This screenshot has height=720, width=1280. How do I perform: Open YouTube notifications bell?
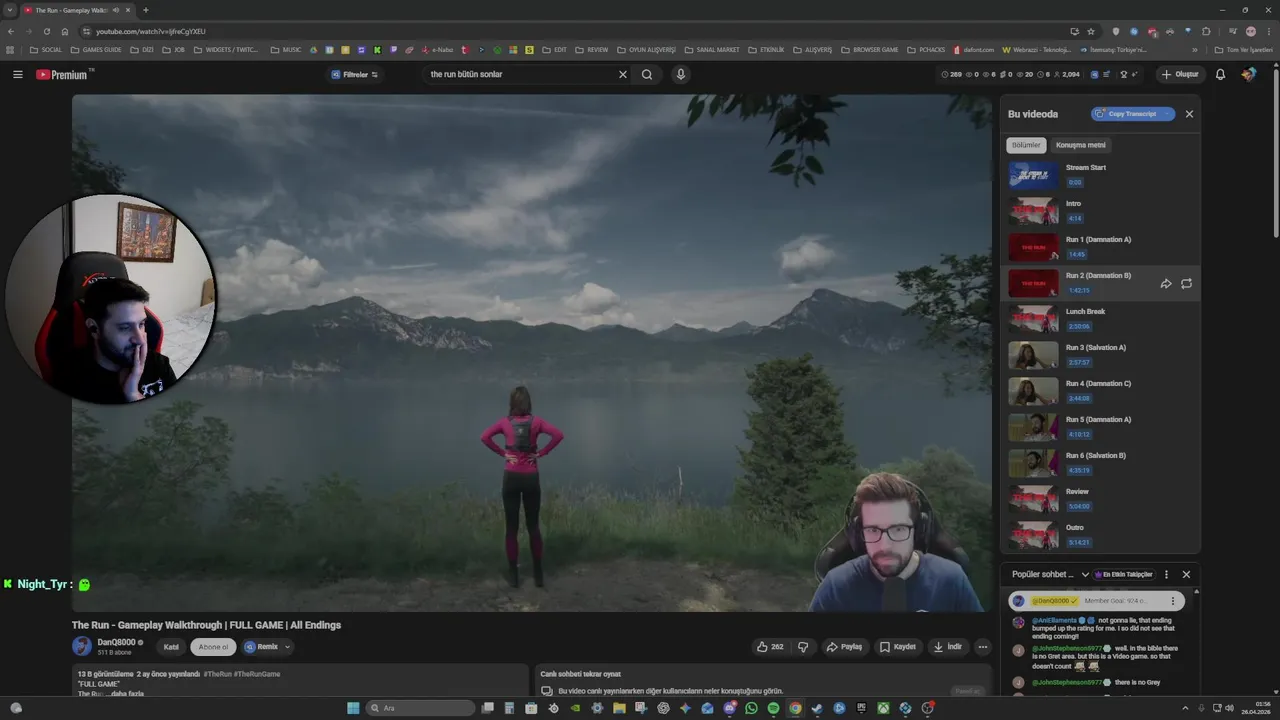click(x=1220, y=74)
